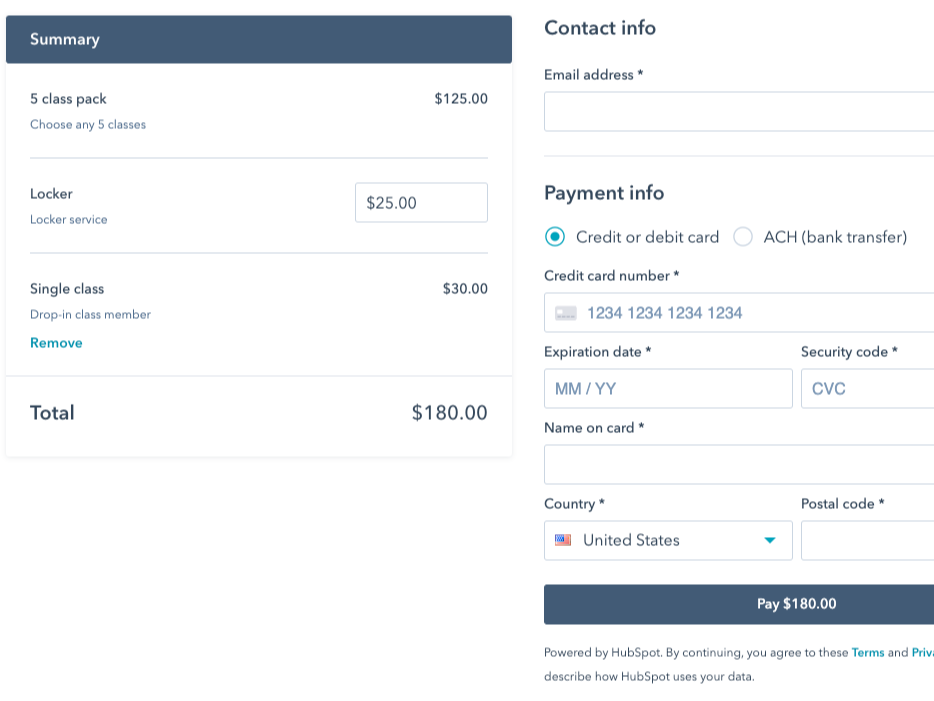Open the Country dropdown
This screenshot has height=701, width=934.
tap(668, 540)
